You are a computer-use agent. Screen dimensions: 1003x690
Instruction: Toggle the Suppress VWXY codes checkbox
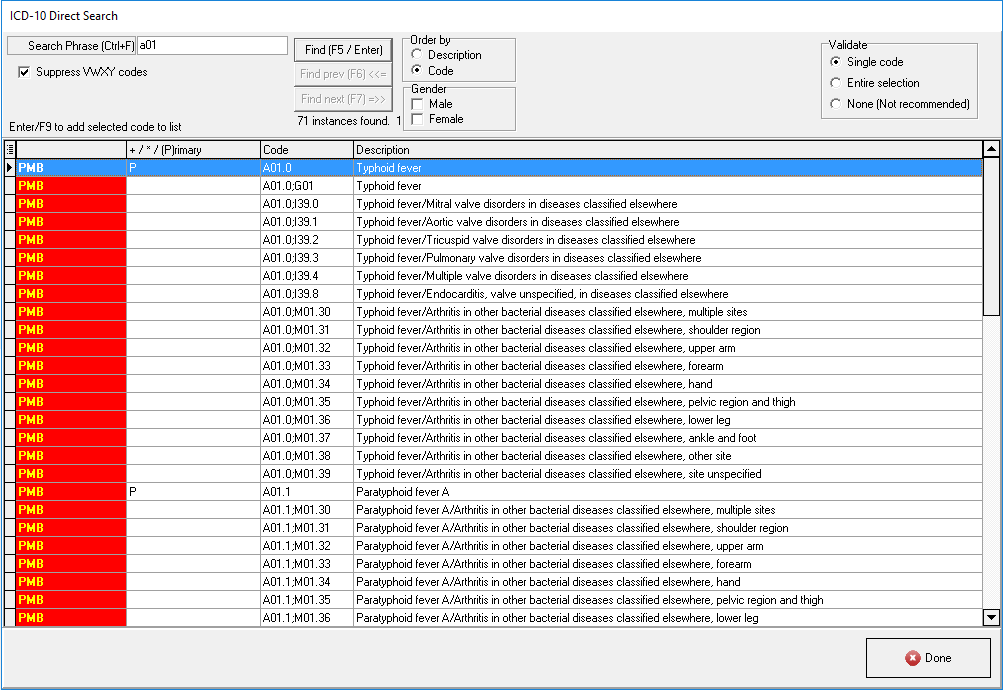click(24, 72)
